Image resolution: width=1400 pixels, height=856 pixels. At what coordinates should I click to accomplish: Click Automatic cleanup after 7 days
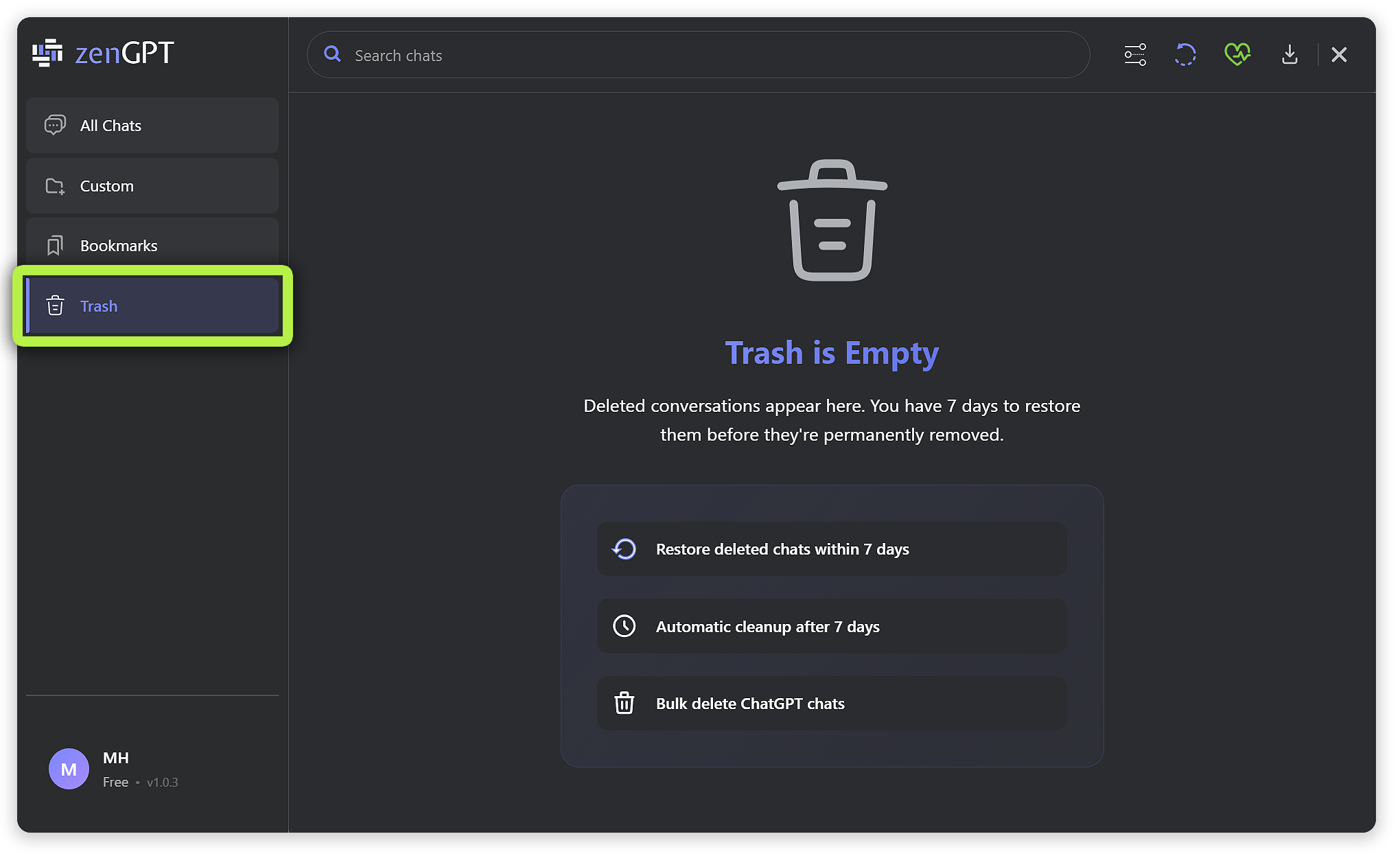point(767,627)
